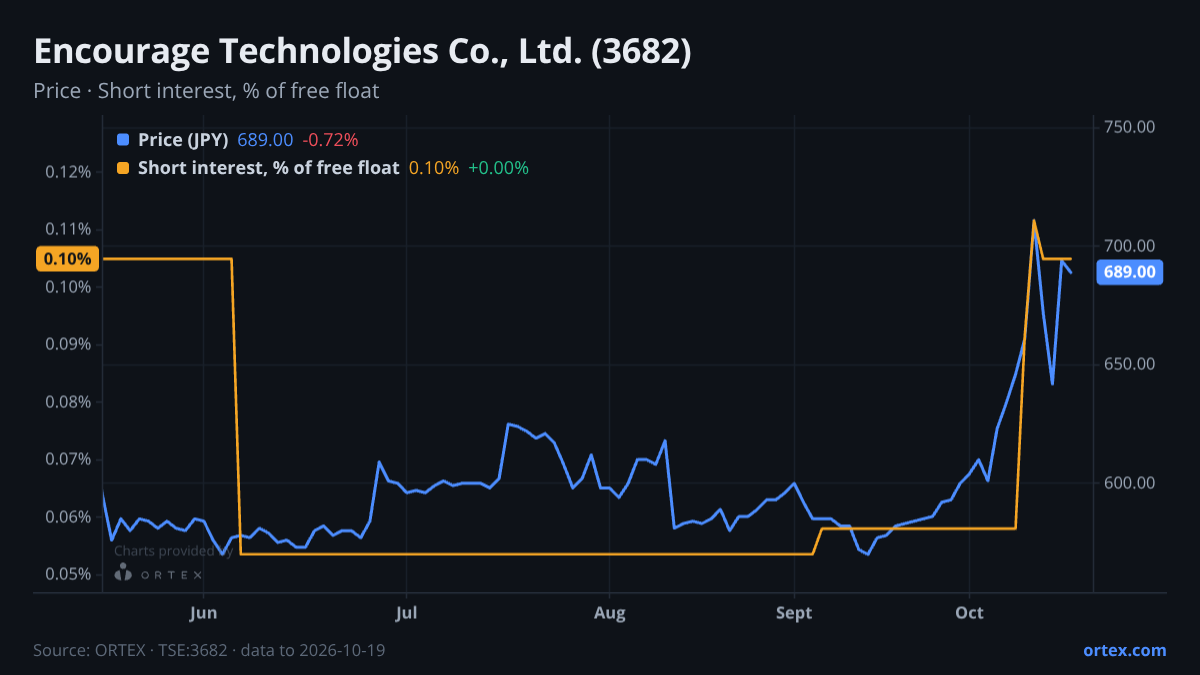This screenshot has width=1200, height=675.
Task: Click the legend's 0.10% short interest value
Action: 434,168
